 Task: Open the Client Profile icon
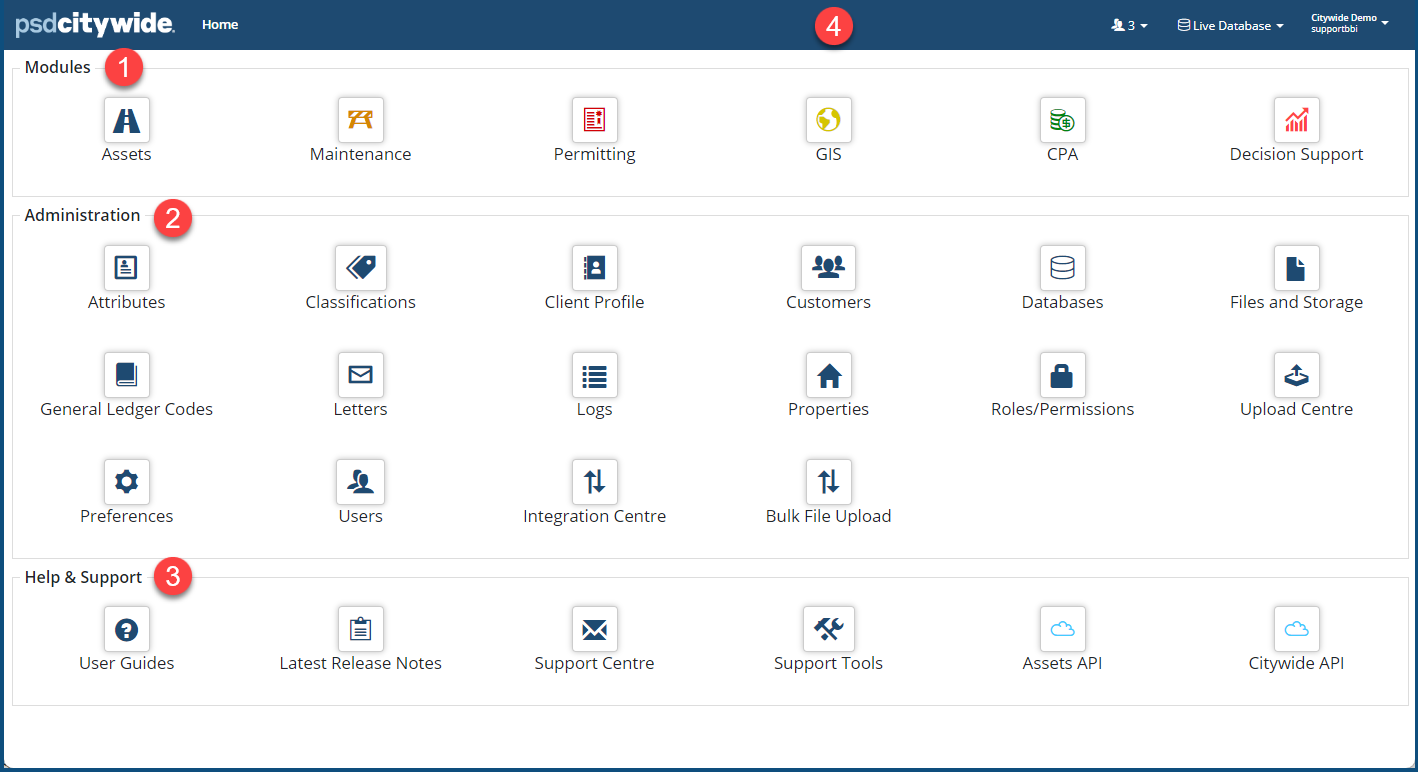595,267
